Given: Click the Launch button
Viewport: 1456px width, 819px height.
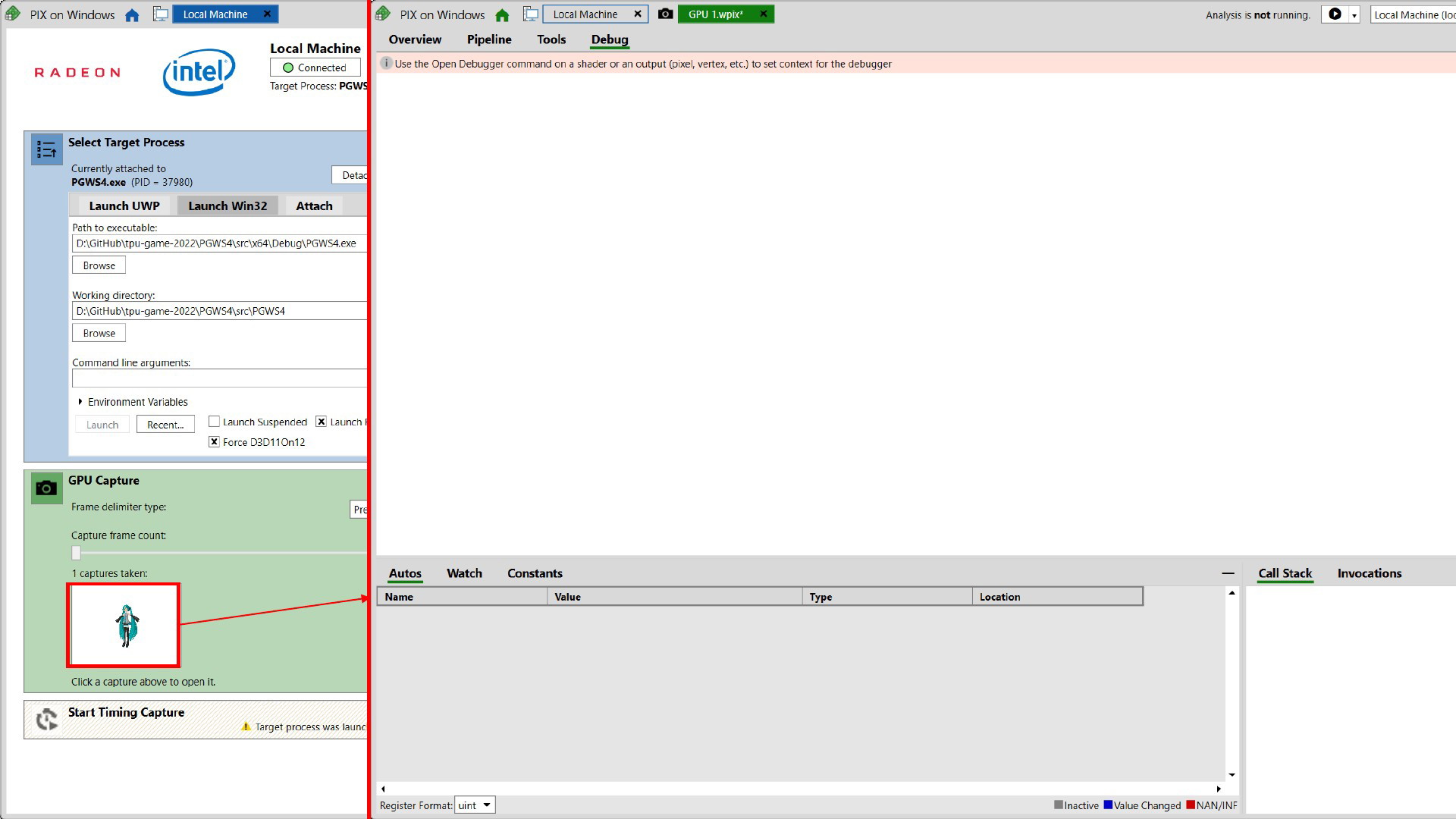Looking at the screenshot, I should click(x=102, y=425).
